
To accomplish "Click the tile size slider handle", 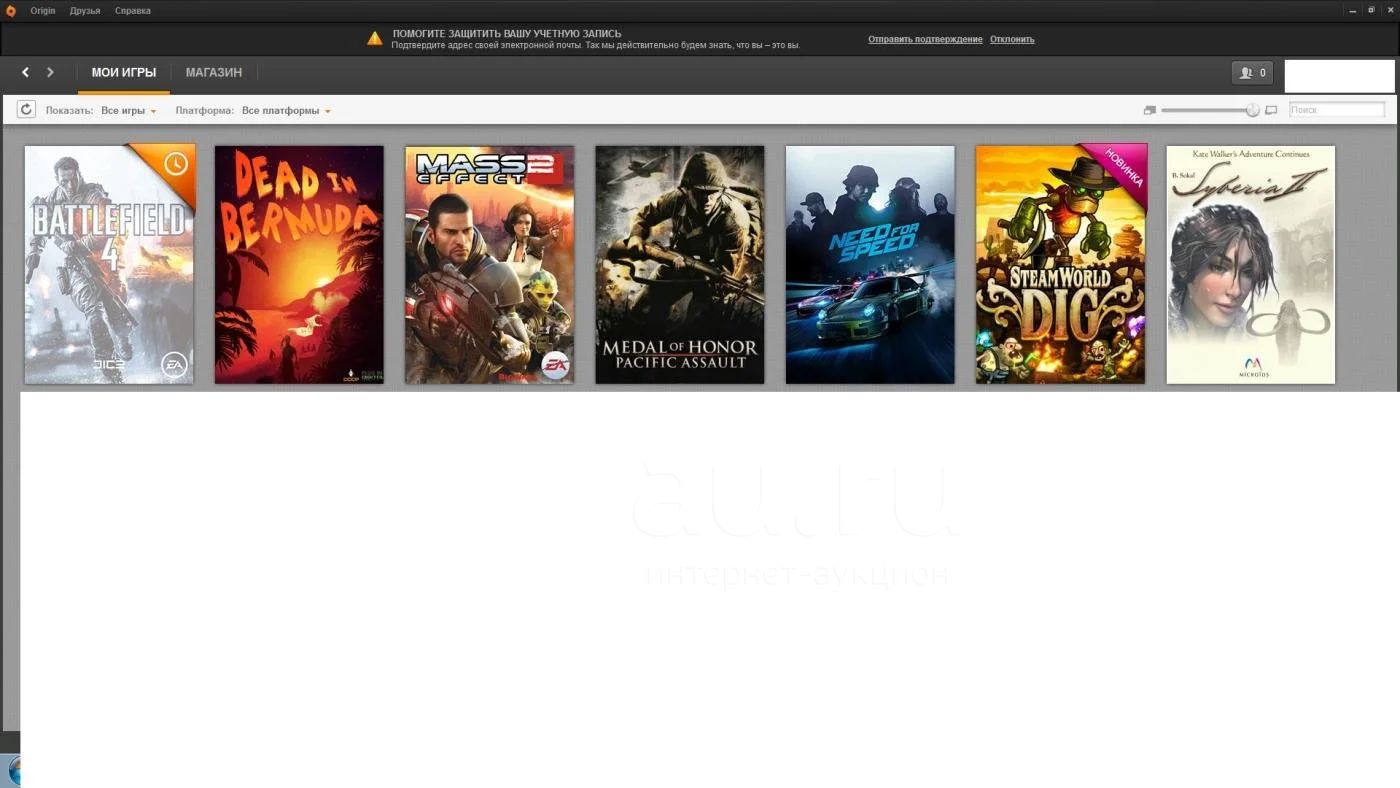I will [x=1253, y=110].
